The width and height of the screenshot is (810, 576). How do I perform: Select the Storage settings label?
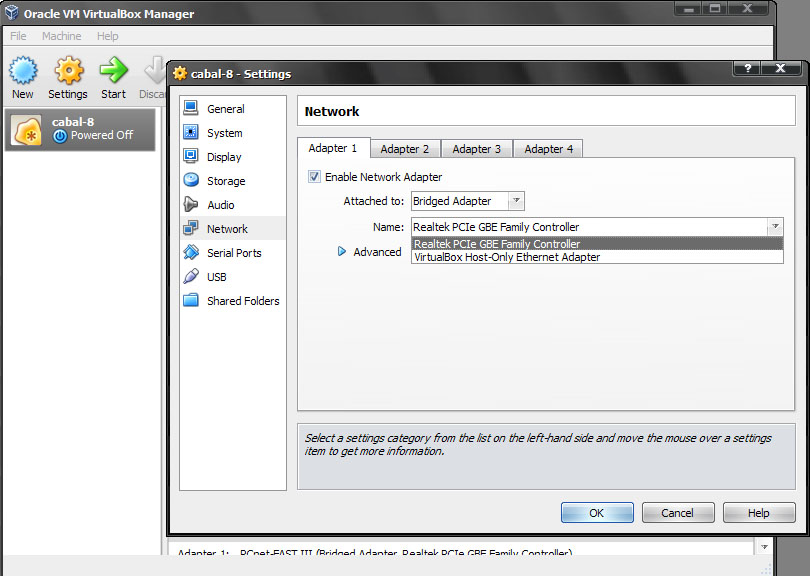[x=226, y=181]
